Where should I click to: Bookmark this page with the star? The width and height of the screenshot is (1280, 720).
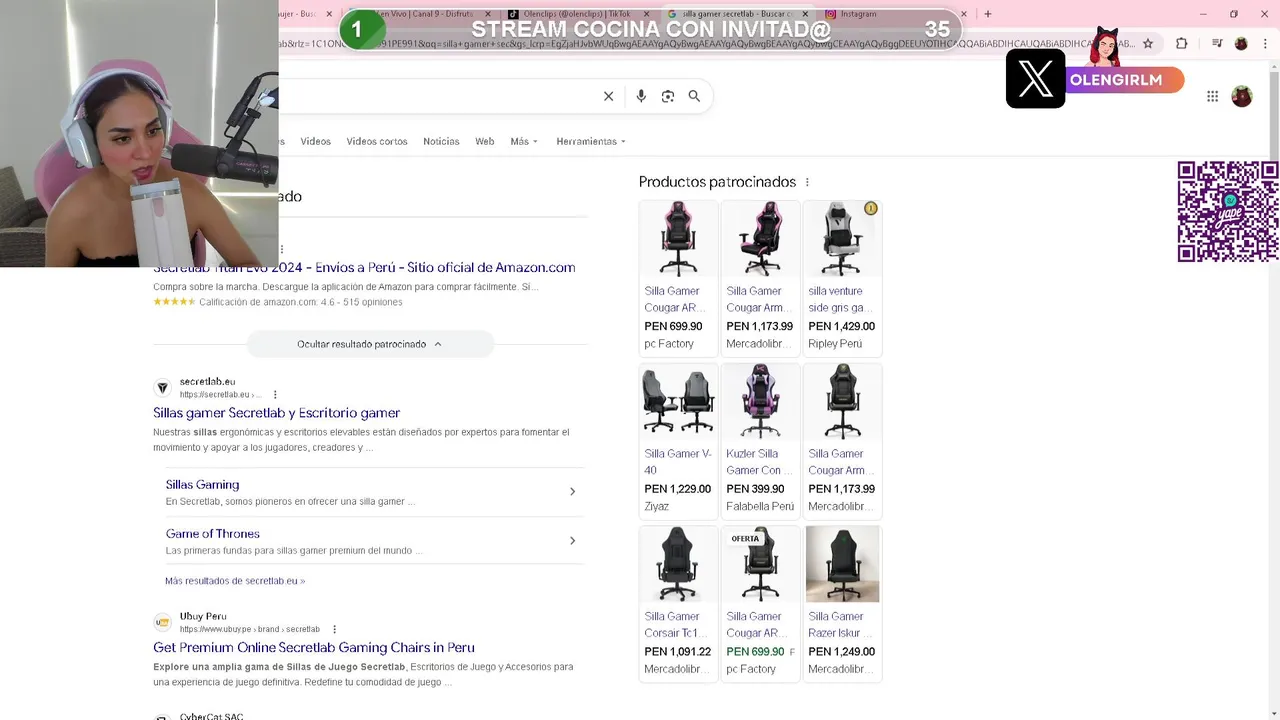point(1148,43)
